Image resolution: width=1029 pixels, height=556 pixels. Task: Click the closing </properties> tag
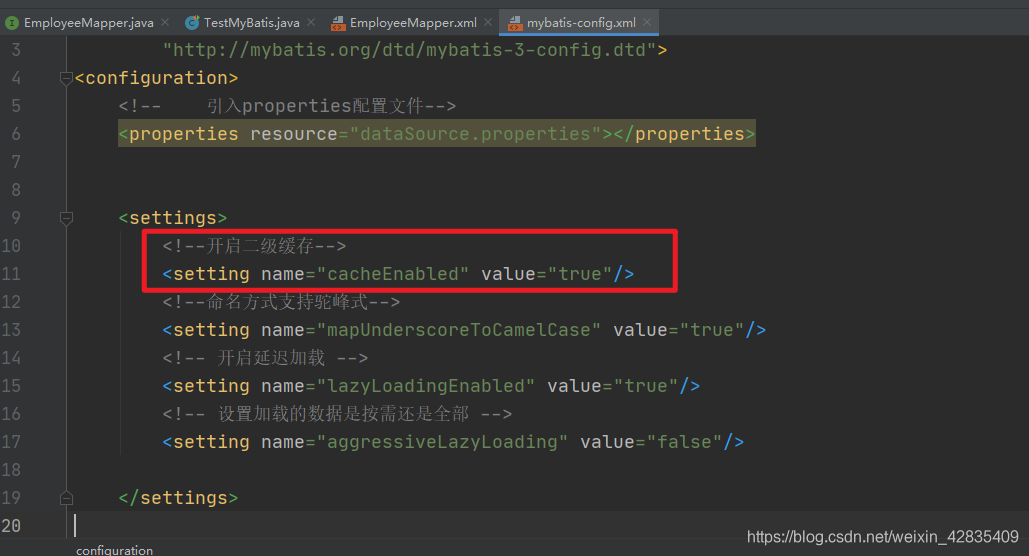point(684,134)
